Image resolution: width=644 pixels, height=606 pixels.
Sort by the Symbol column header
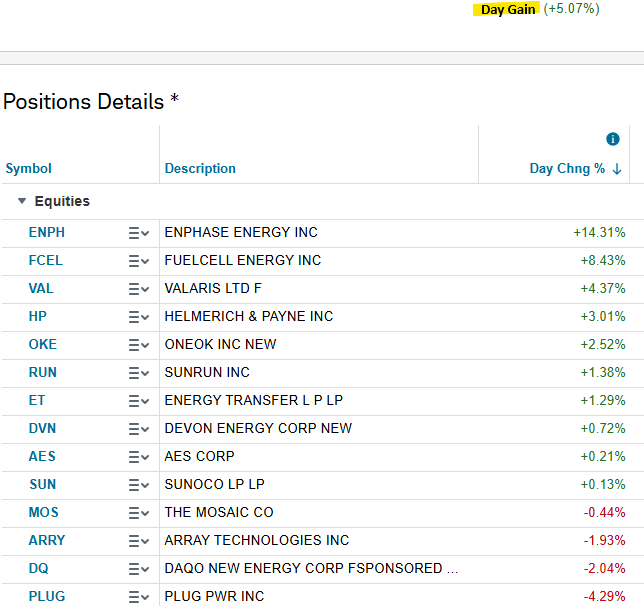[x=28, y=168]
